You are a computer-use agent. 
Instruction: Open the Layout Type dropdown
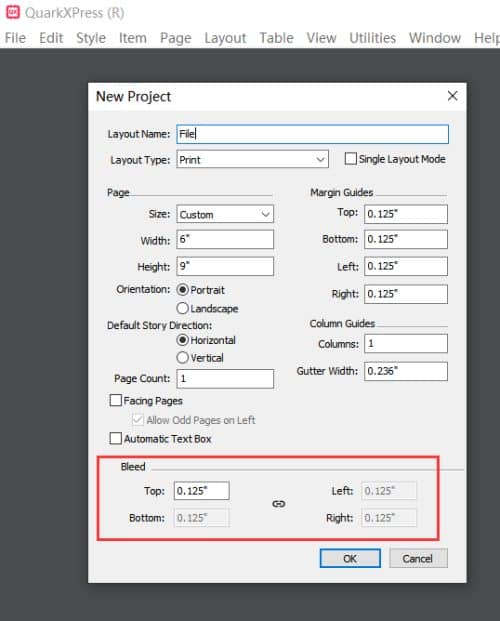pyautogui.click(x=252, y=160)
